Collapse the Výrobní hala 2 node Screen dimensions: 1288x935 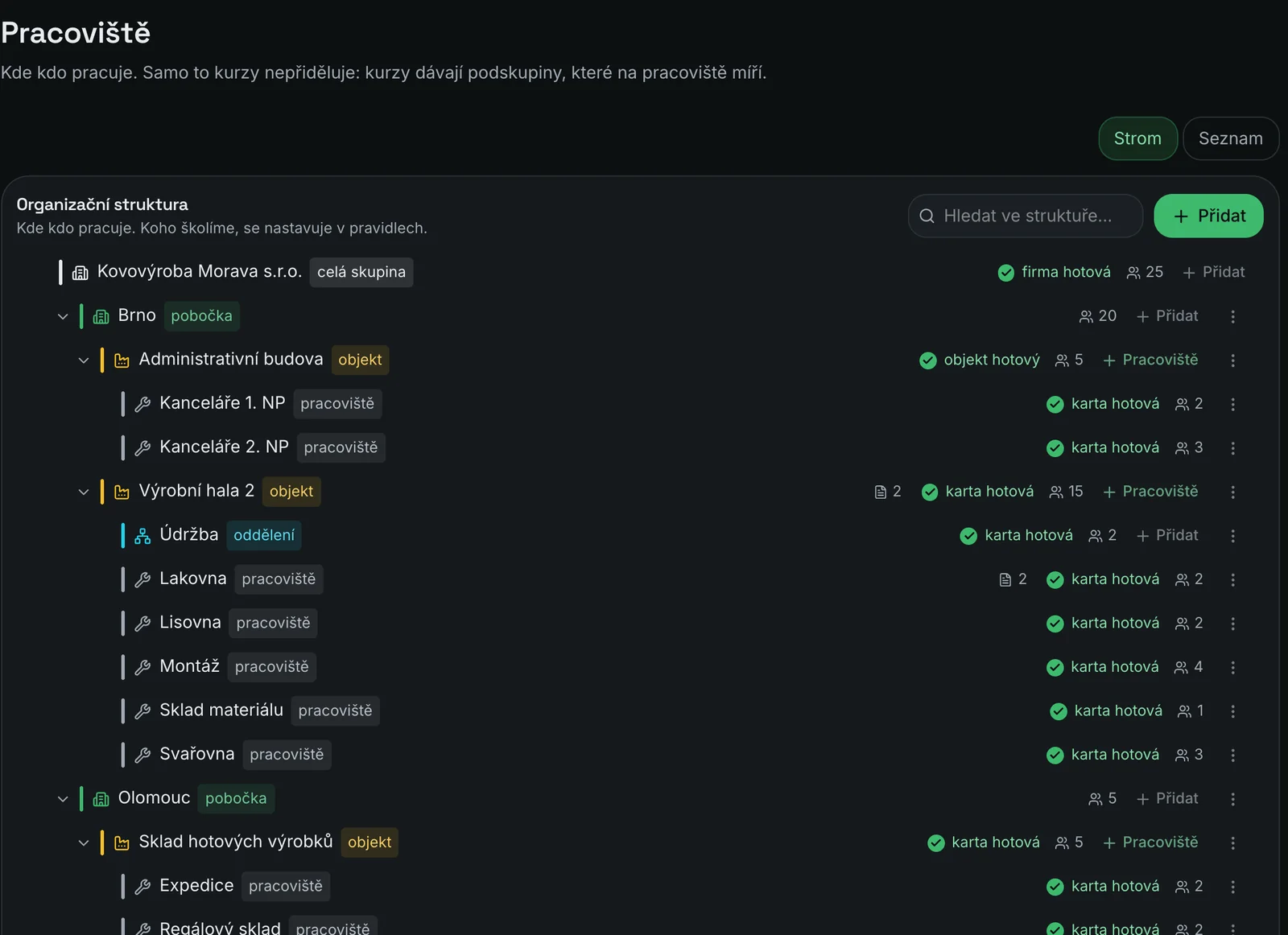[84, 492]
